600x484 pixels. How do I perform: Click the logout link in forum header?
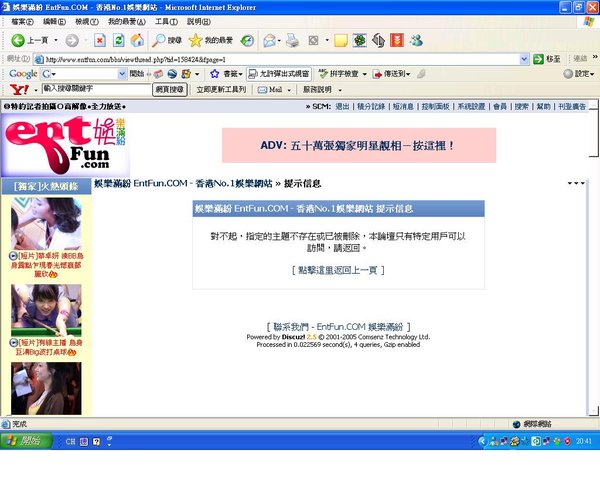tap(342, 106)
